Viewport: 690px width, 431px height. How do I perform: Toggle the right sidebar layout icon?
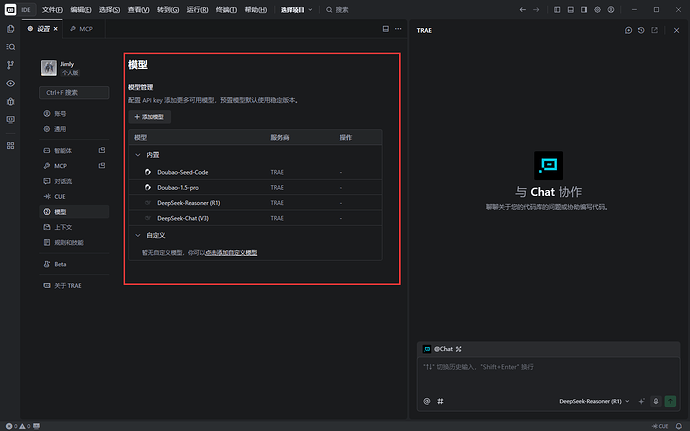coord(584,10)
